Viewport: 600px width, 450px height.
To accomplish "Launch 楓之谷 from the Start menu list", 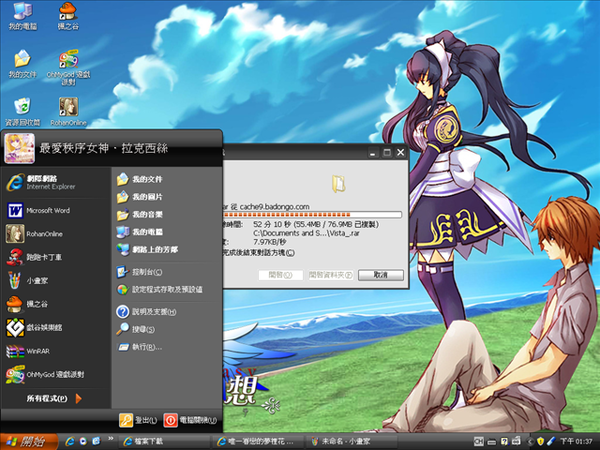I will (28, 304).
